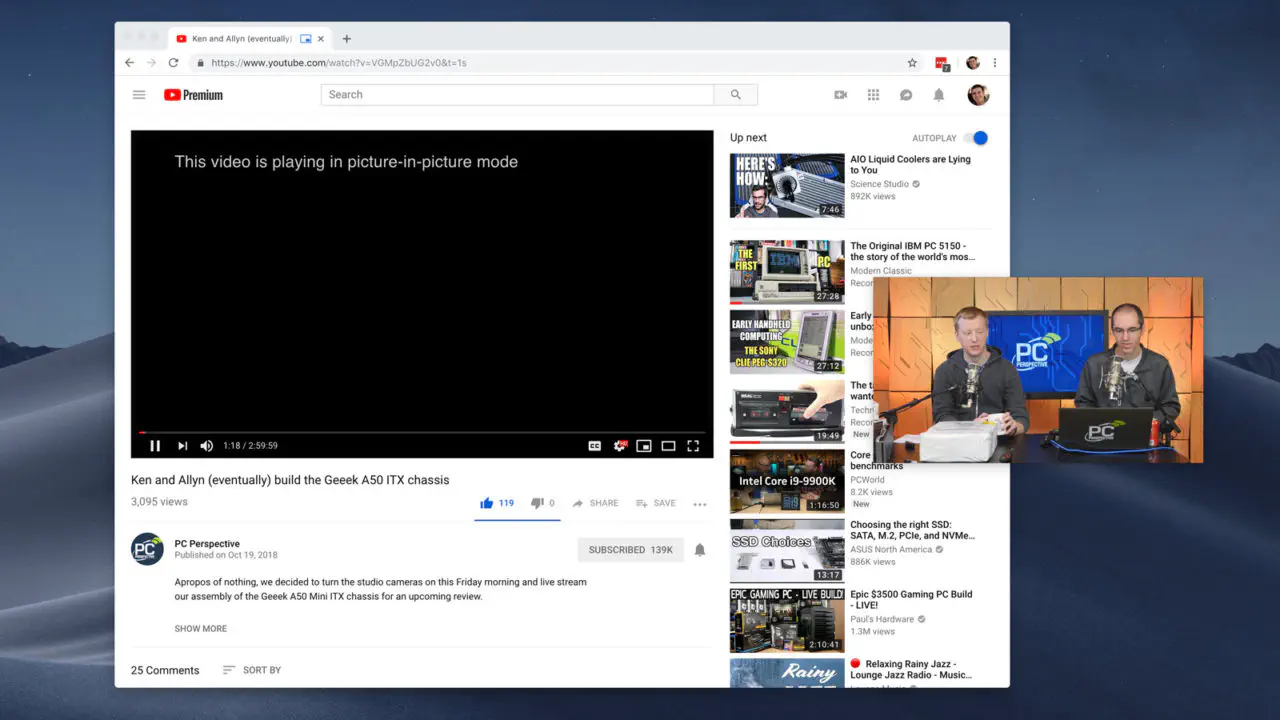
Task: Open the YouTube hamburger guide menu
Action: coord(139,95)
